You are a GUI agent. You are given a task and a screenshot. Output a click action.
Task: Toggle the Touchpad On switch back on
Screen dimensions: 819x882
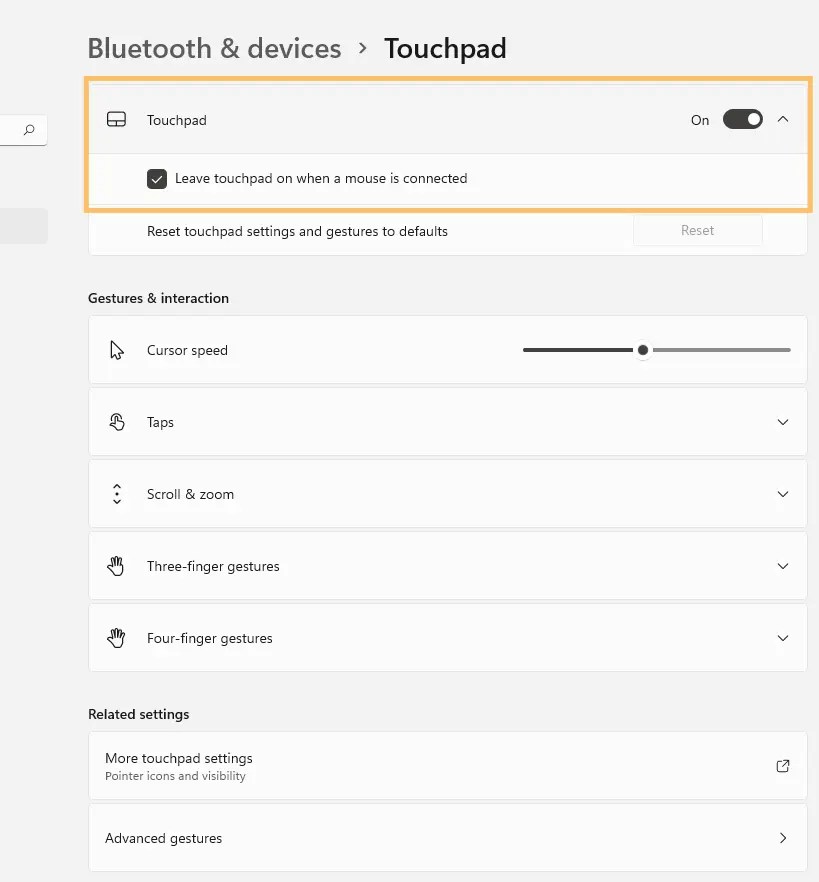tap(742, 119)
